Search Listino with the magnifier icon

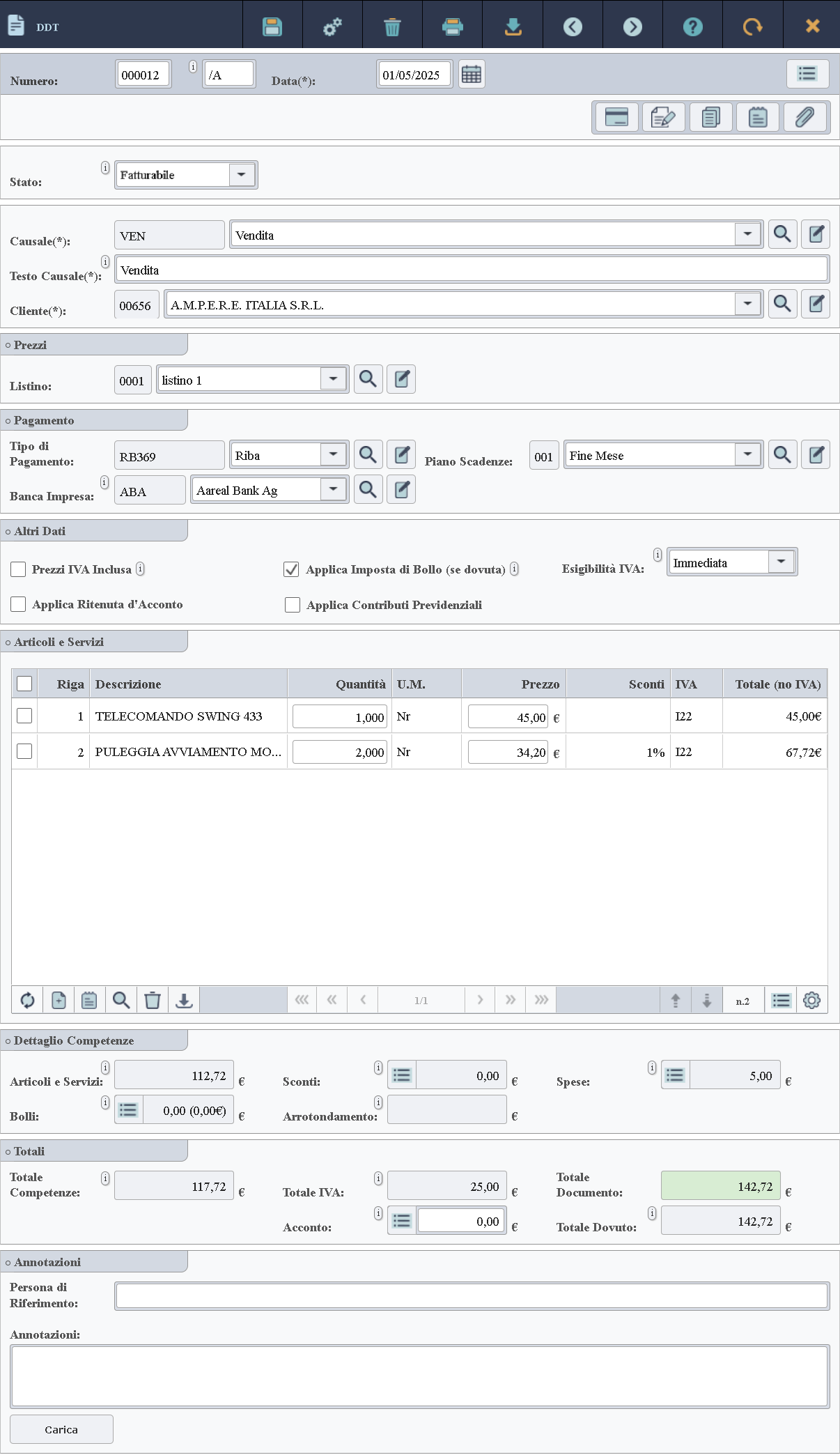pyautogui.click(x=368, y=379)
